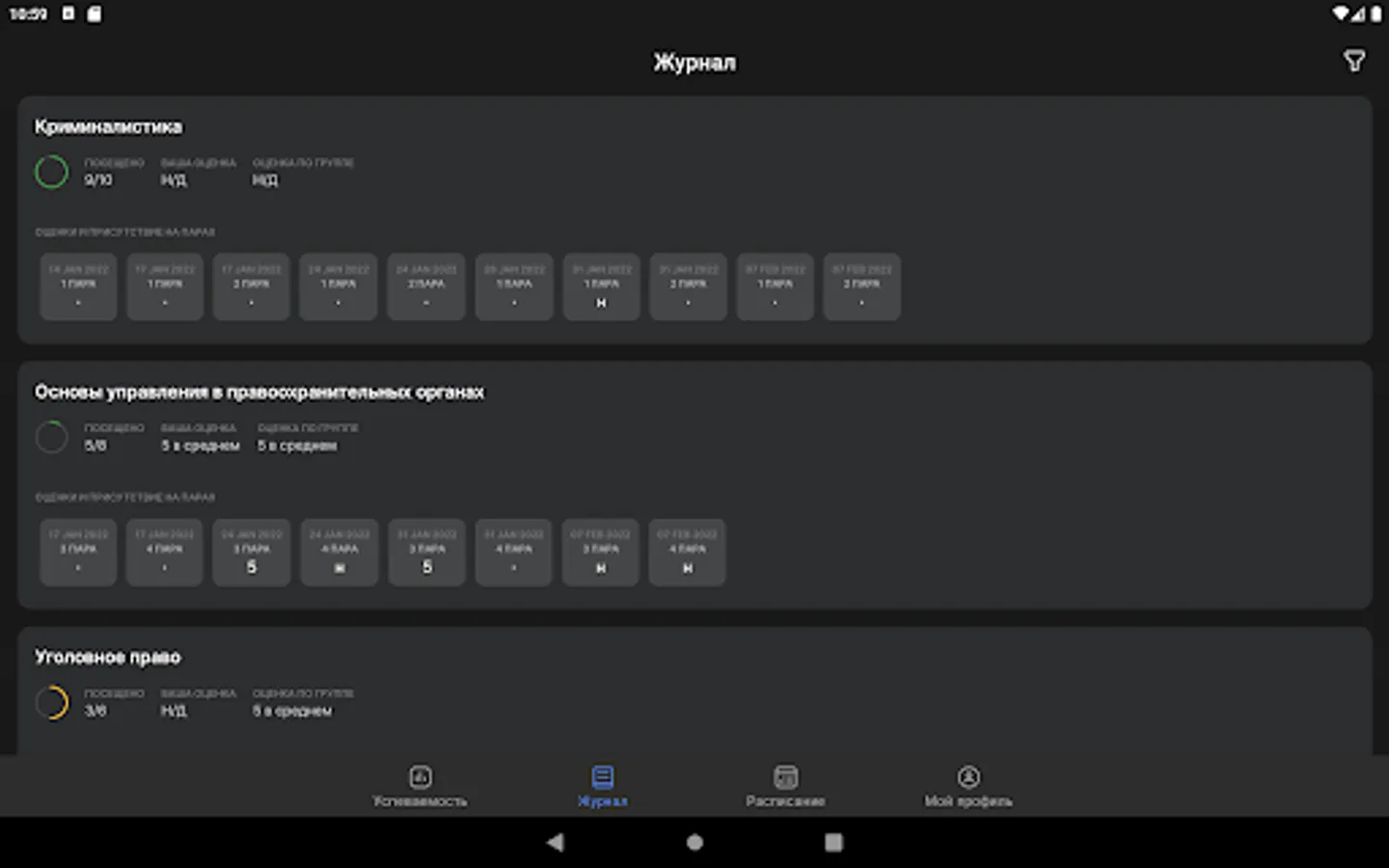Open the 07 Feb 3 пара card marked Н
Screen dimensions: 1389x868
click(x=601, y=552)
